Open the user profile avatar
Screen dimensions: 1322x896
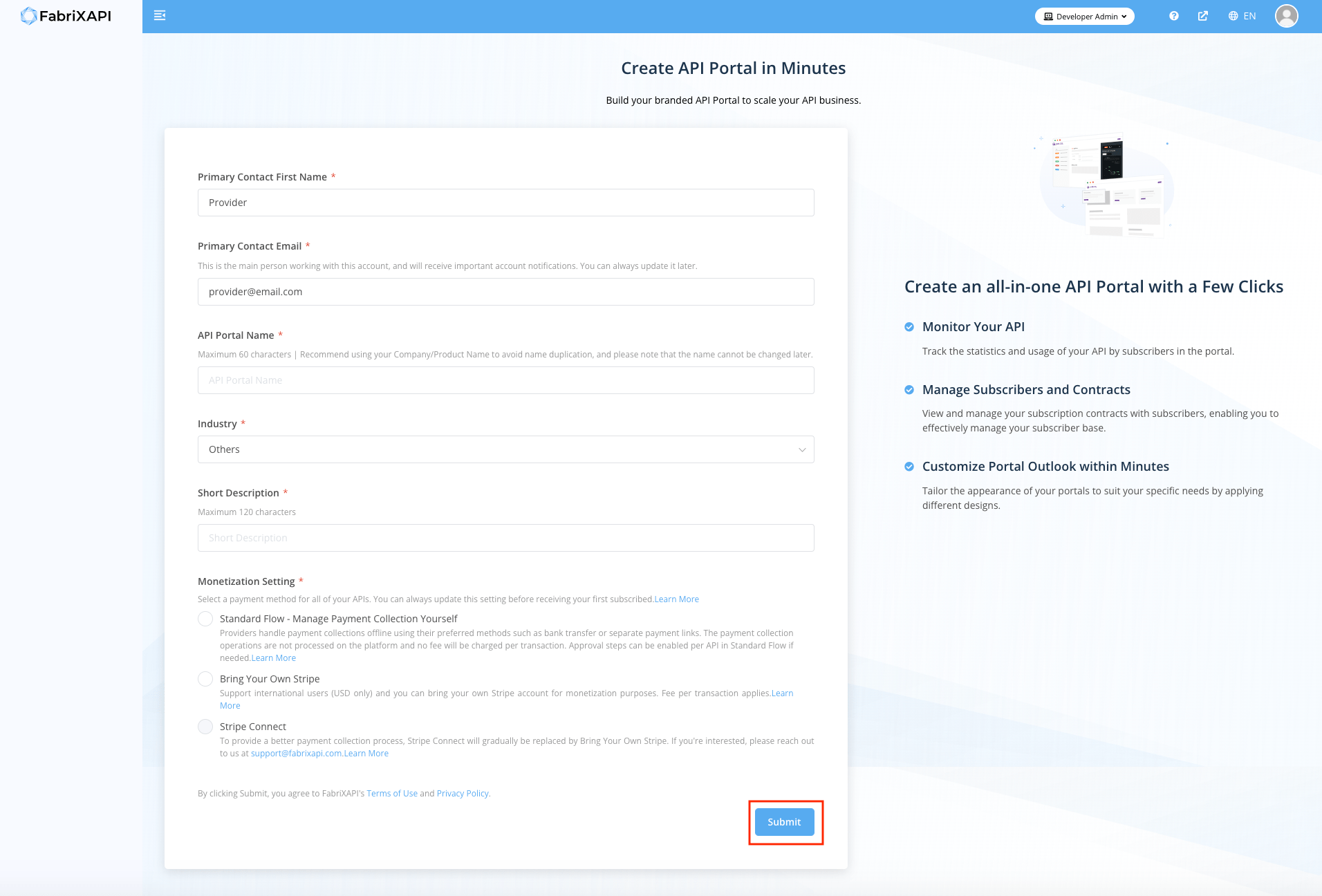click(x=1286, y=16)
